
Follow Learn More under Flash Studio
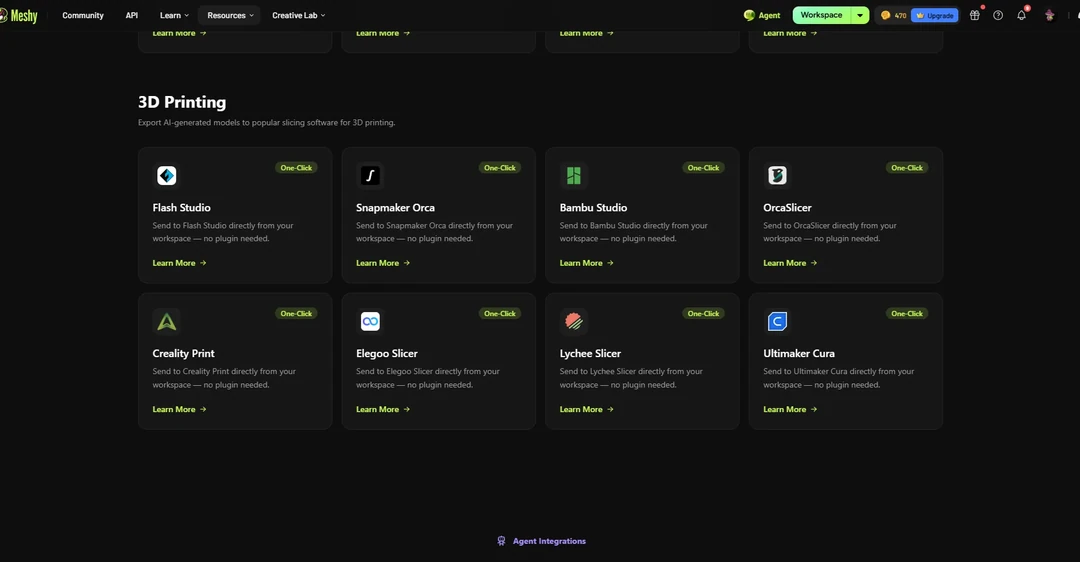[179, 263]
